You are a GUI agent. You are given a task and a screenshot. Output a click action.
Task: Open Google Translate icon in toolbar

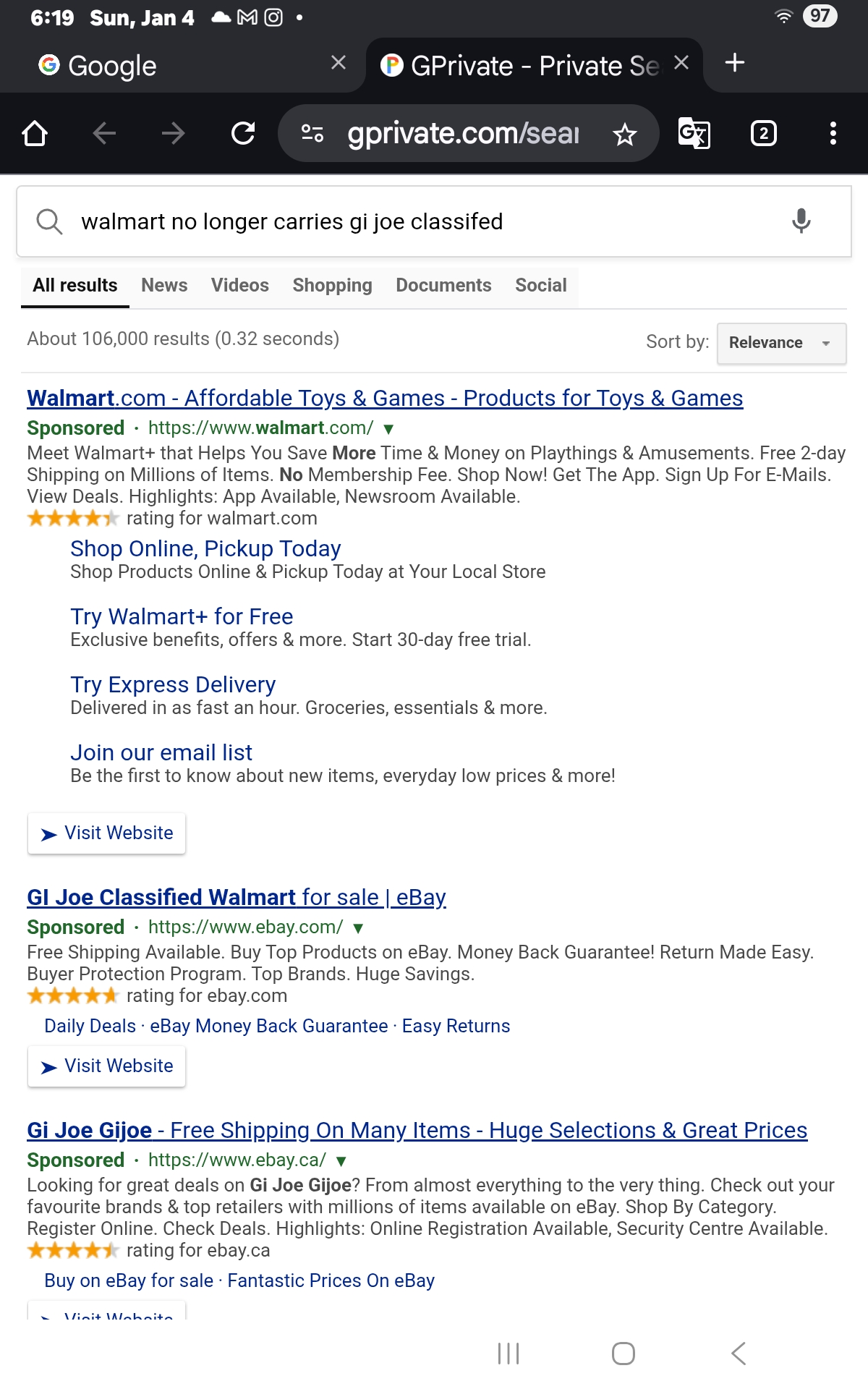(694, 133)
